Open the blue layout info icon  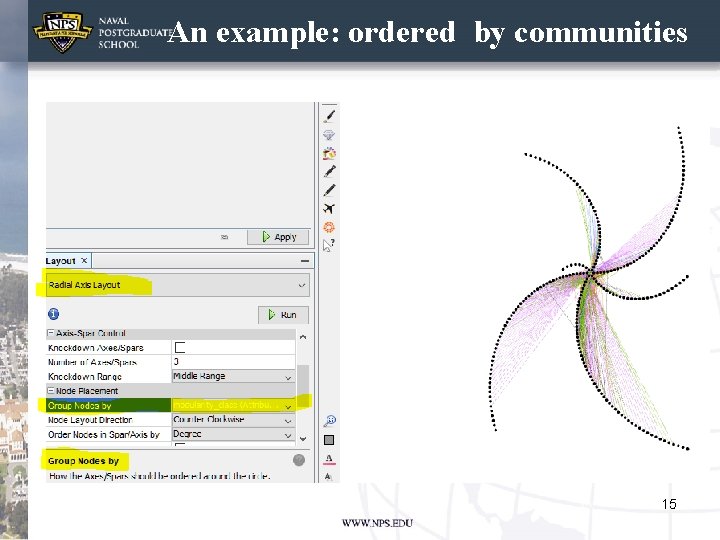[x=53, y=314]
